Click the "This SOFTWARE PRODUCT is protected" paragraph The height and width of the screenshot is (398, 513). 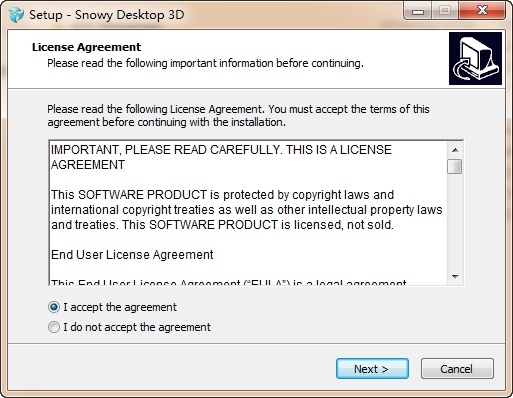click(247, 210)
